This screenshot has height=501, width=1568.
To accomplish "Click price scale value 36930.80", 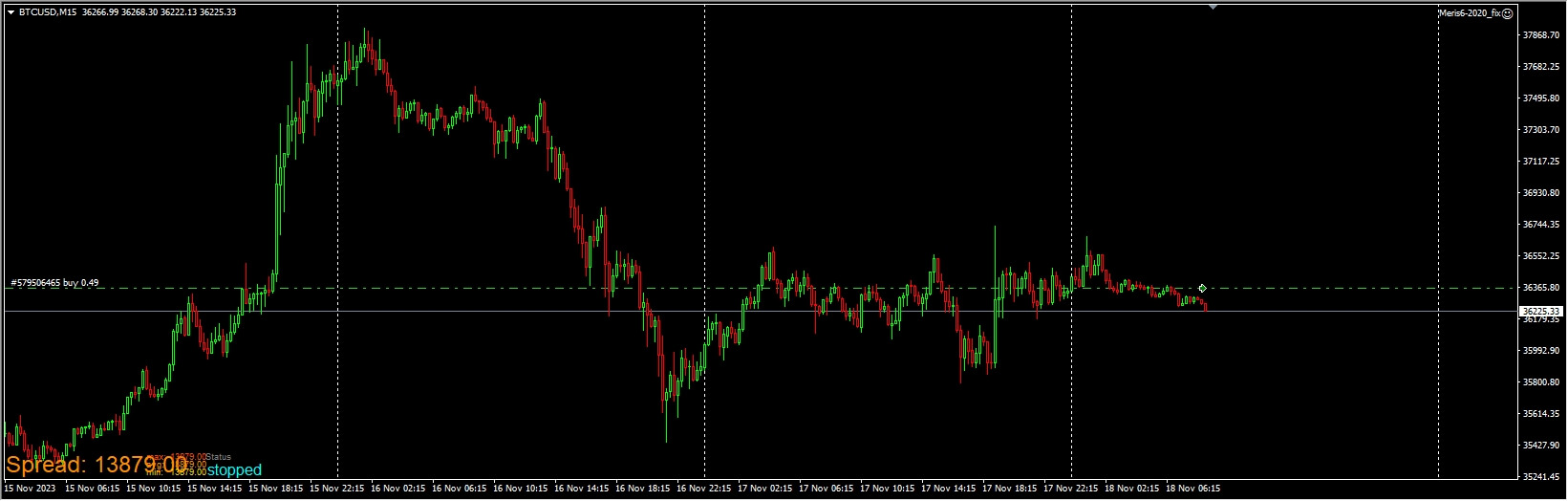I will (1542, 193).
